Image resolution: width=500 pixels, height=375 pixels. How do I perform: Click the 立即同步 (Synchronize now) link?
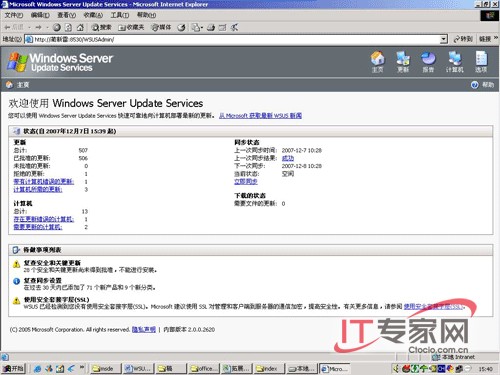(246, 181)
